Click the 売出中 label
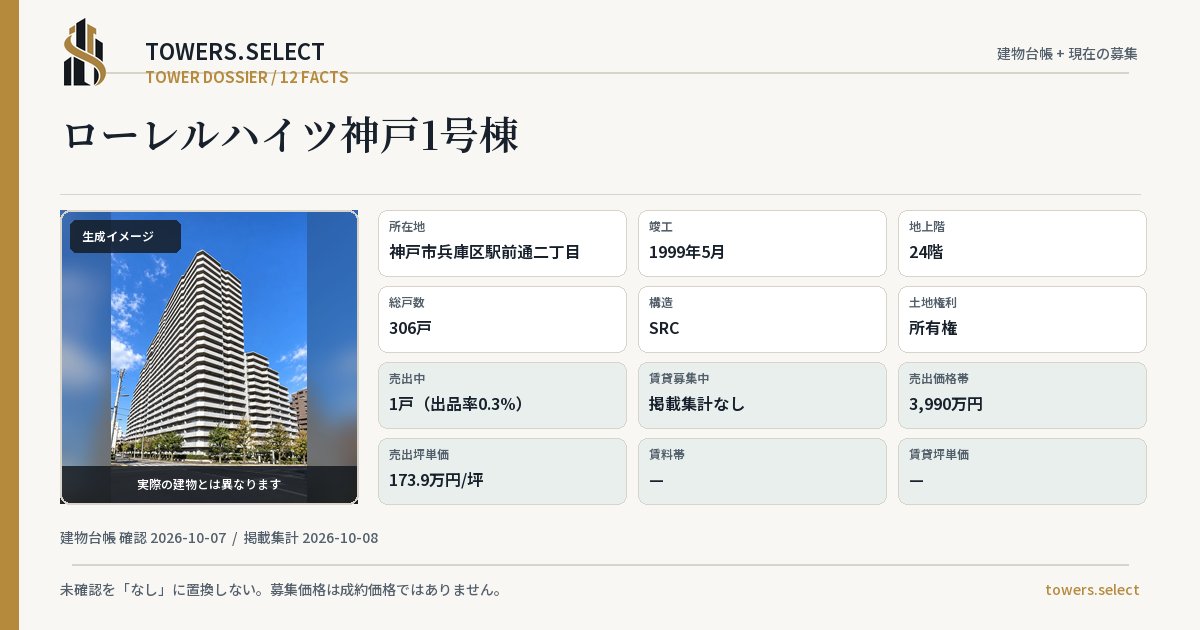Viewport: 1200px width, 630px height. pyautogui.click(x=407, y=379)
